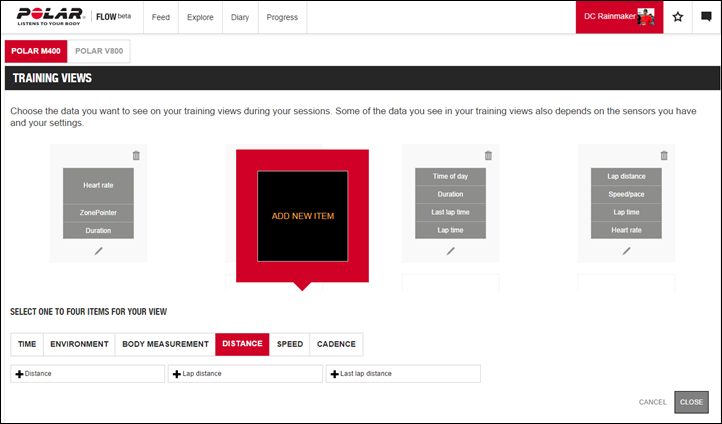This screenshot has height=424, width=722.
Task: Click 'SELECT ONE TO FOUR ITEMS' heading
Action: pos(88,312)
